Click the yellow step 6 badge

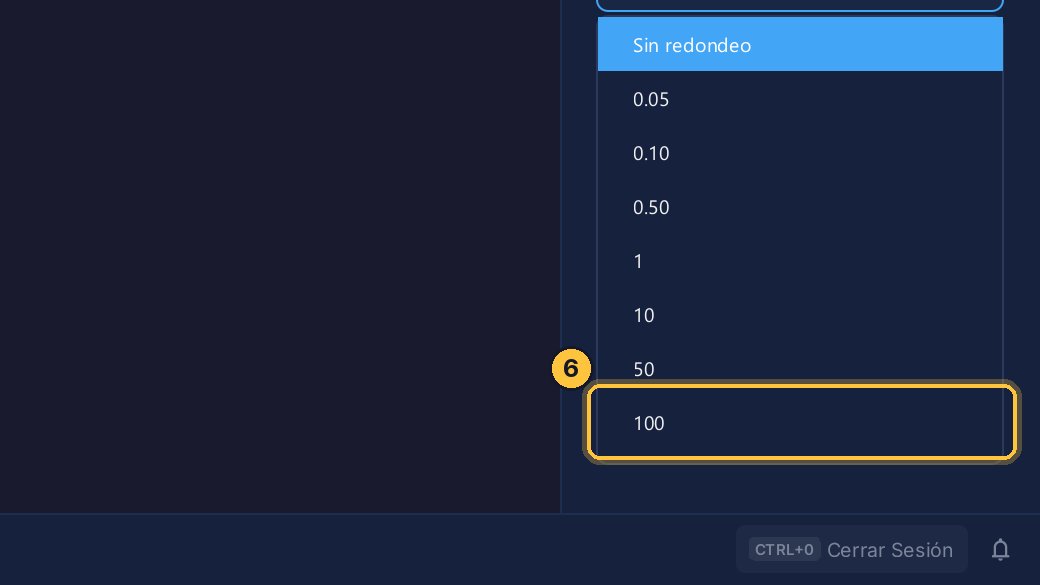(571, 368)
